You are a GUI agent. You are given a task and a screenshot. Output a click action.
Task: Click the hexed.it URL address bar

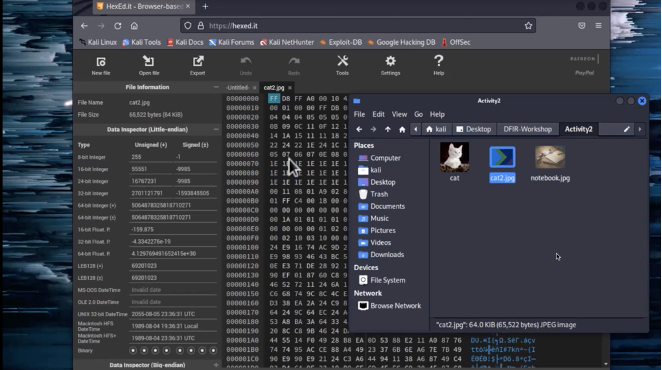[x=358, y=26]
